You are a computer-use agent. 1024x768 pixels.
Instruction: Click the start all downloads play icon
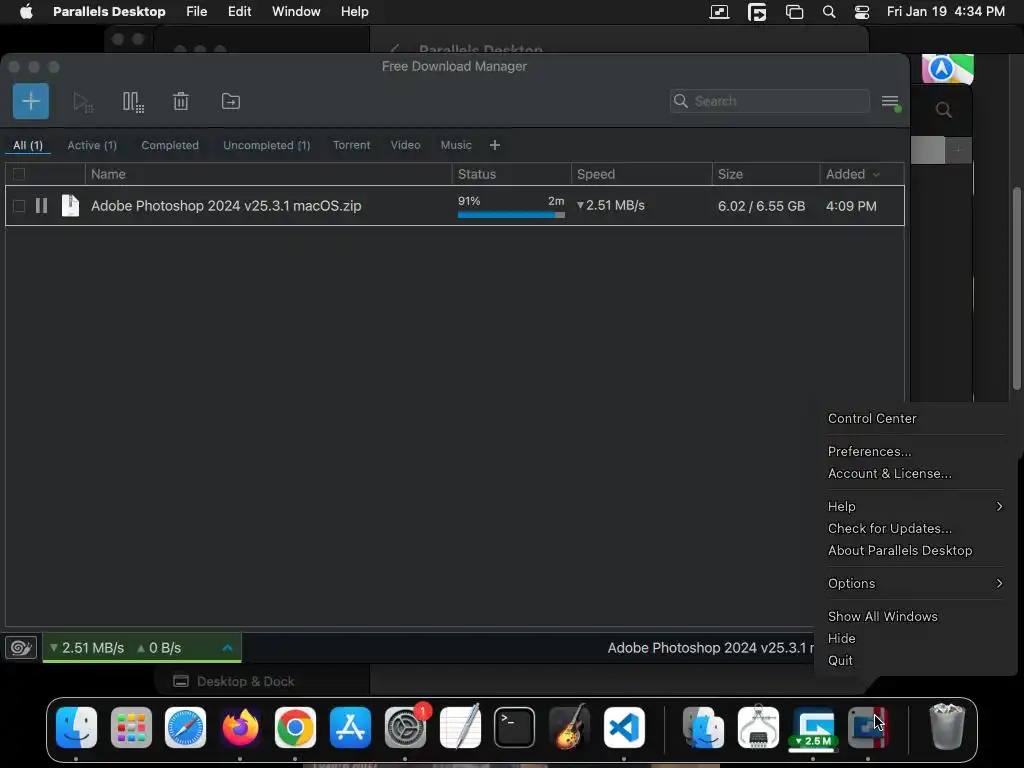click(x=82, y=102)
